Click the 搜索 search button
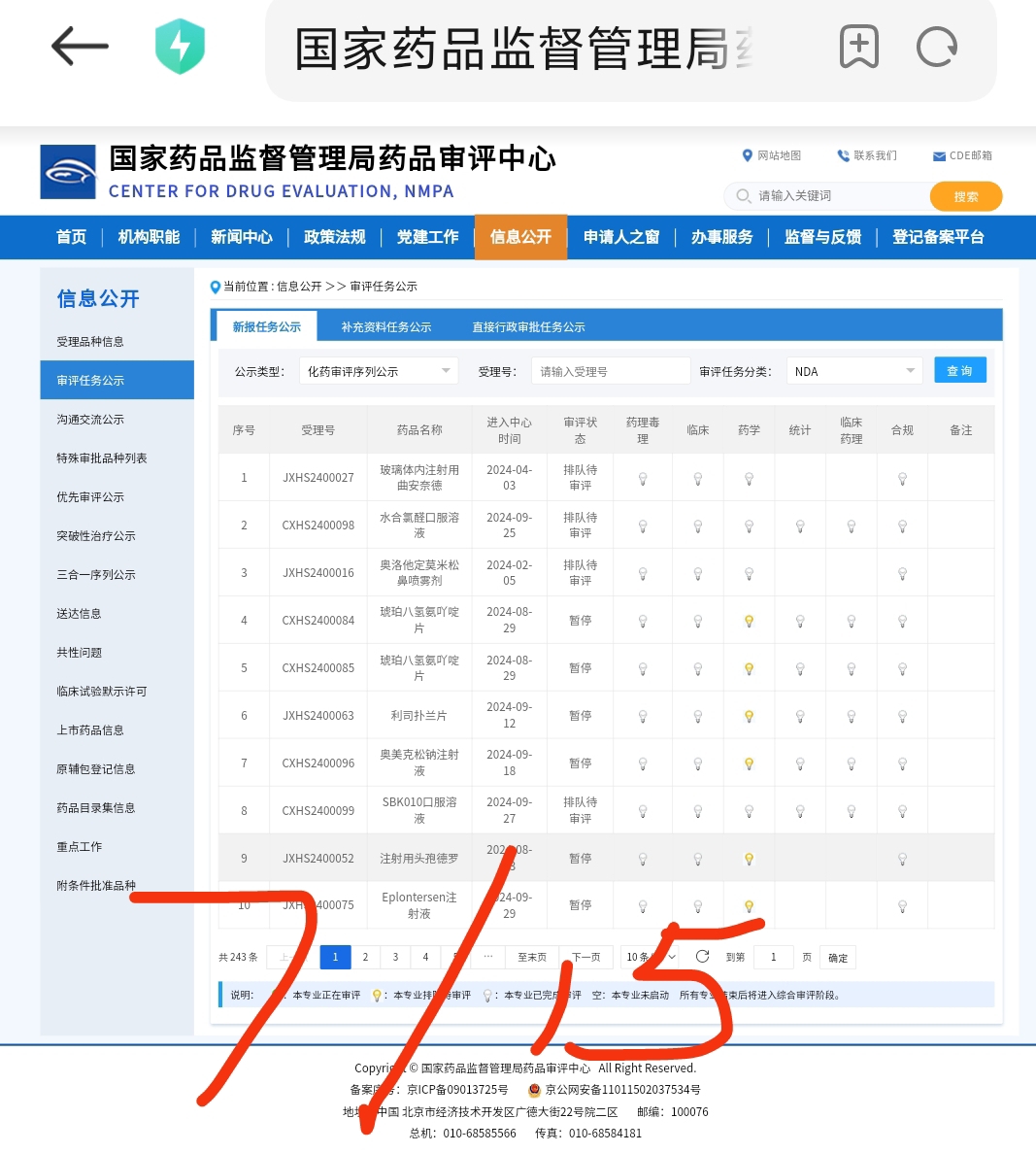1036x1153 pixels. (966, 196)
